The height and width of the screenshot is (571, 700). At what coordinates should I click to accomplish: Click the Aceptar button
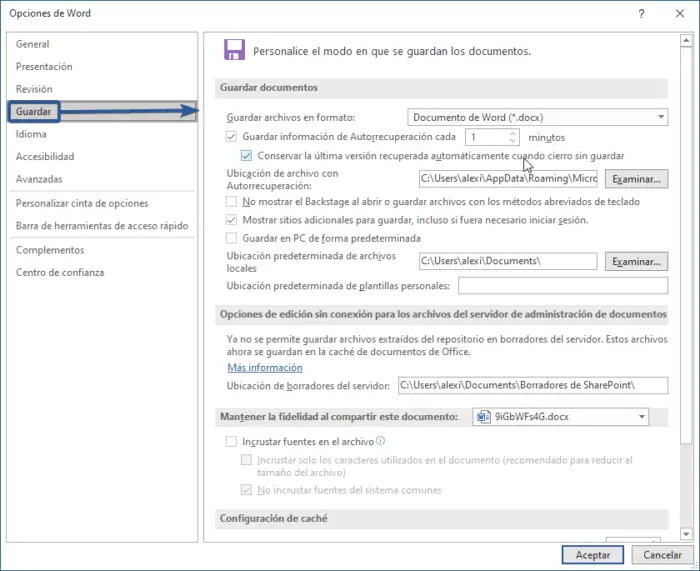click(592, 555)
